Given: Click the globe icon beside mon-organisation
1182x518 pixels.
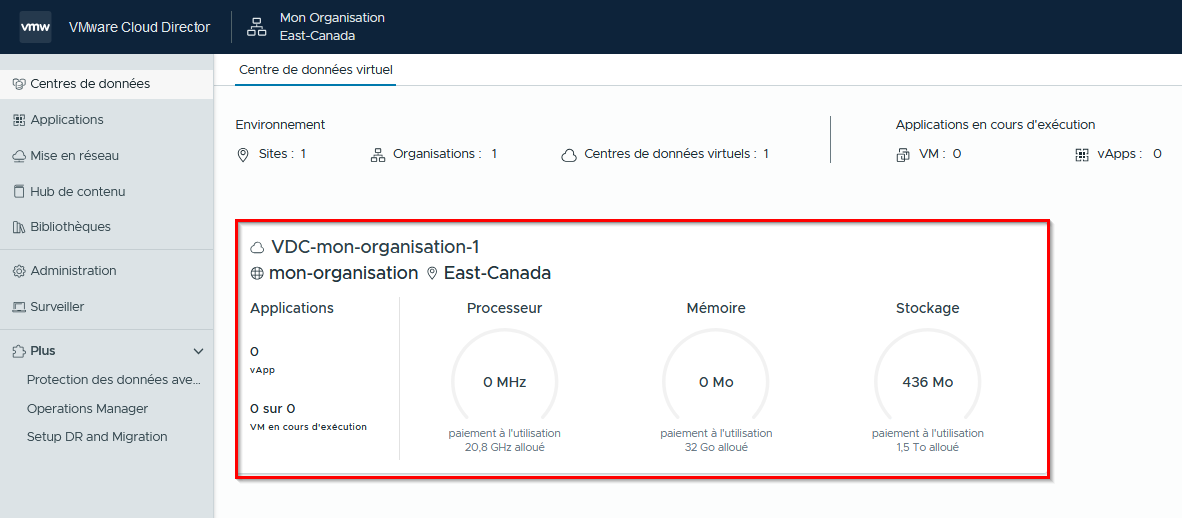Looking at the screenshot, I should [x=256, y=274].
